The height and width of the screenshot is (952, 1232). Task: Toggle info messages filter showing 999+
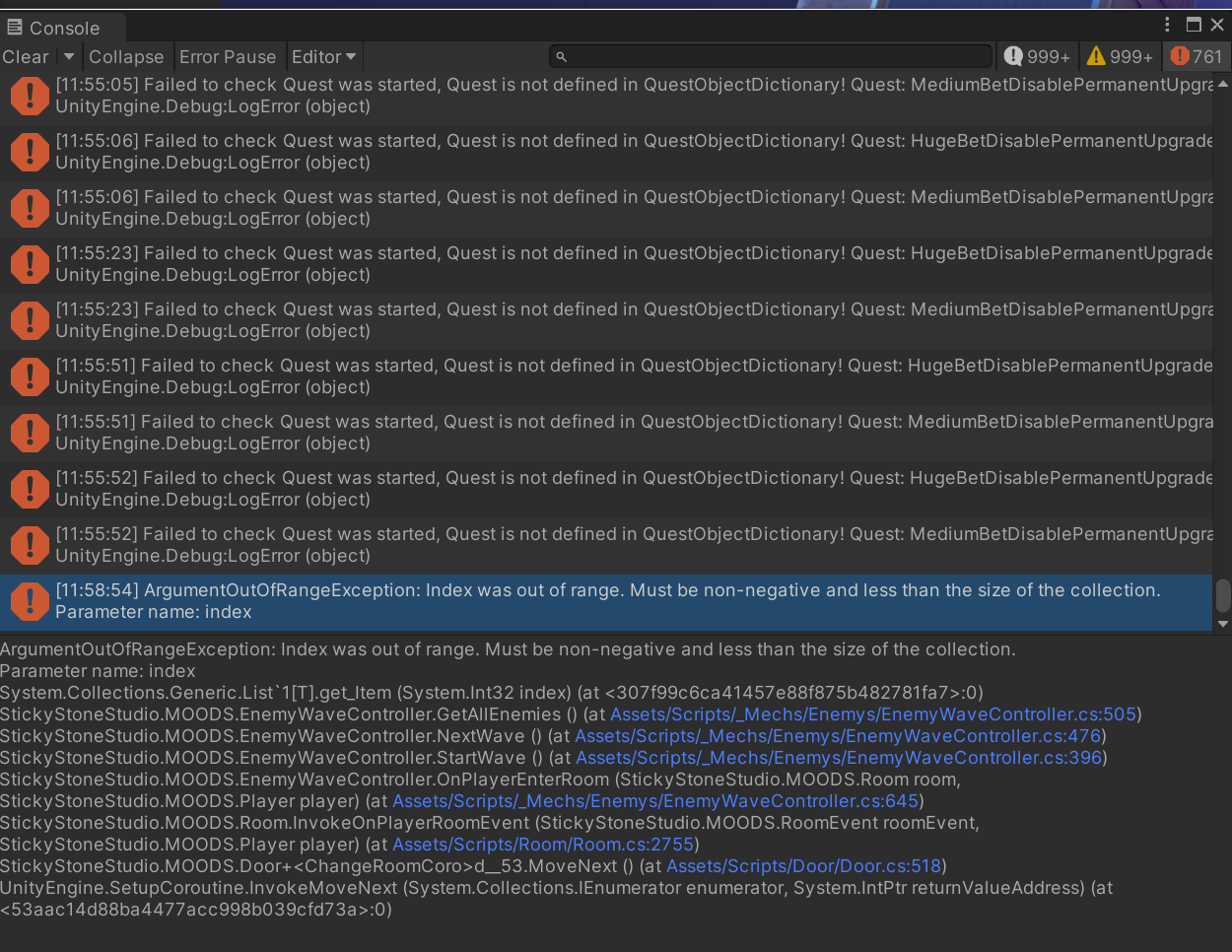[x=1037, y=57]
